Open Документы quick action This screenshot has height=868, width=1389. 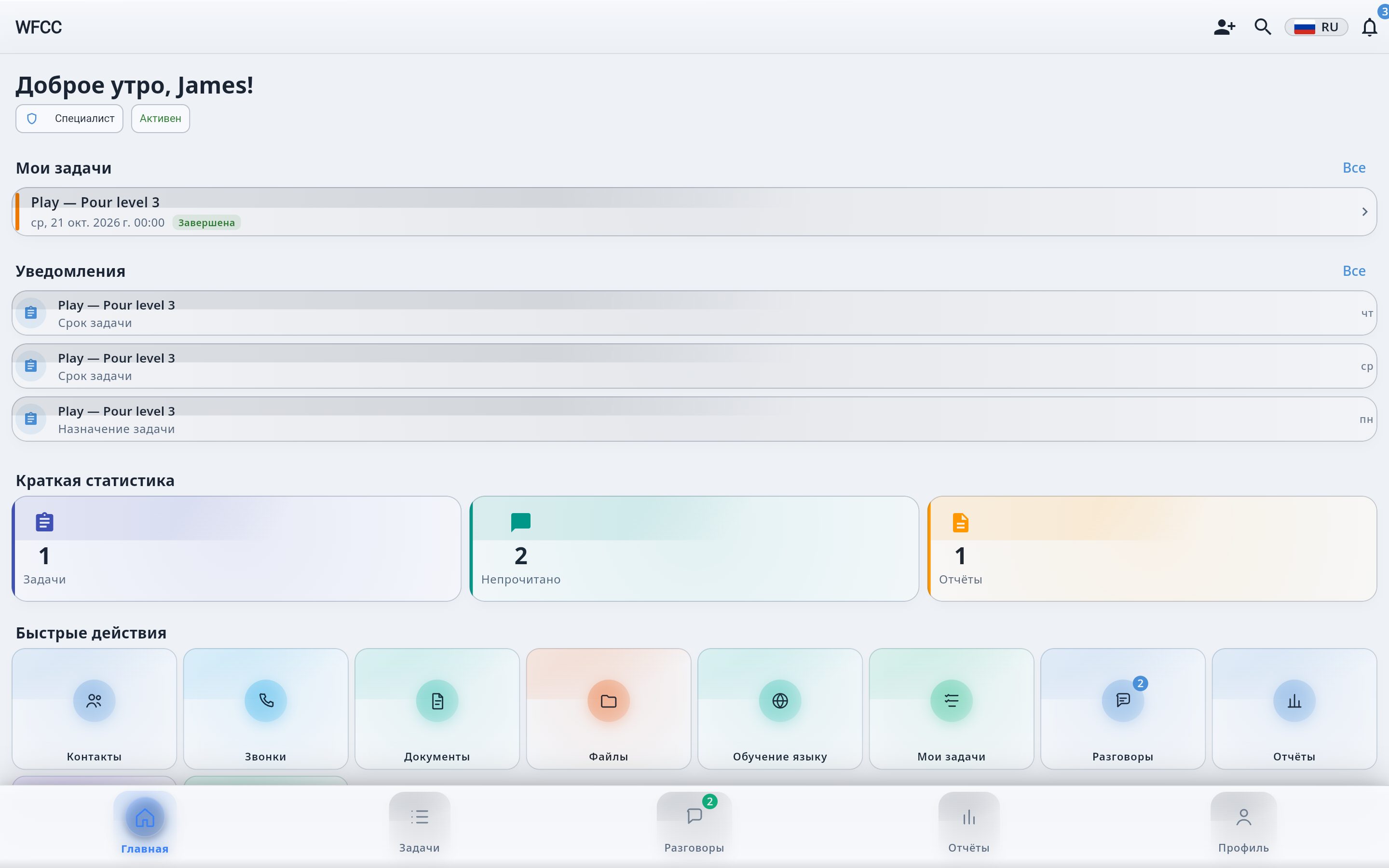[x=437, y=709]
